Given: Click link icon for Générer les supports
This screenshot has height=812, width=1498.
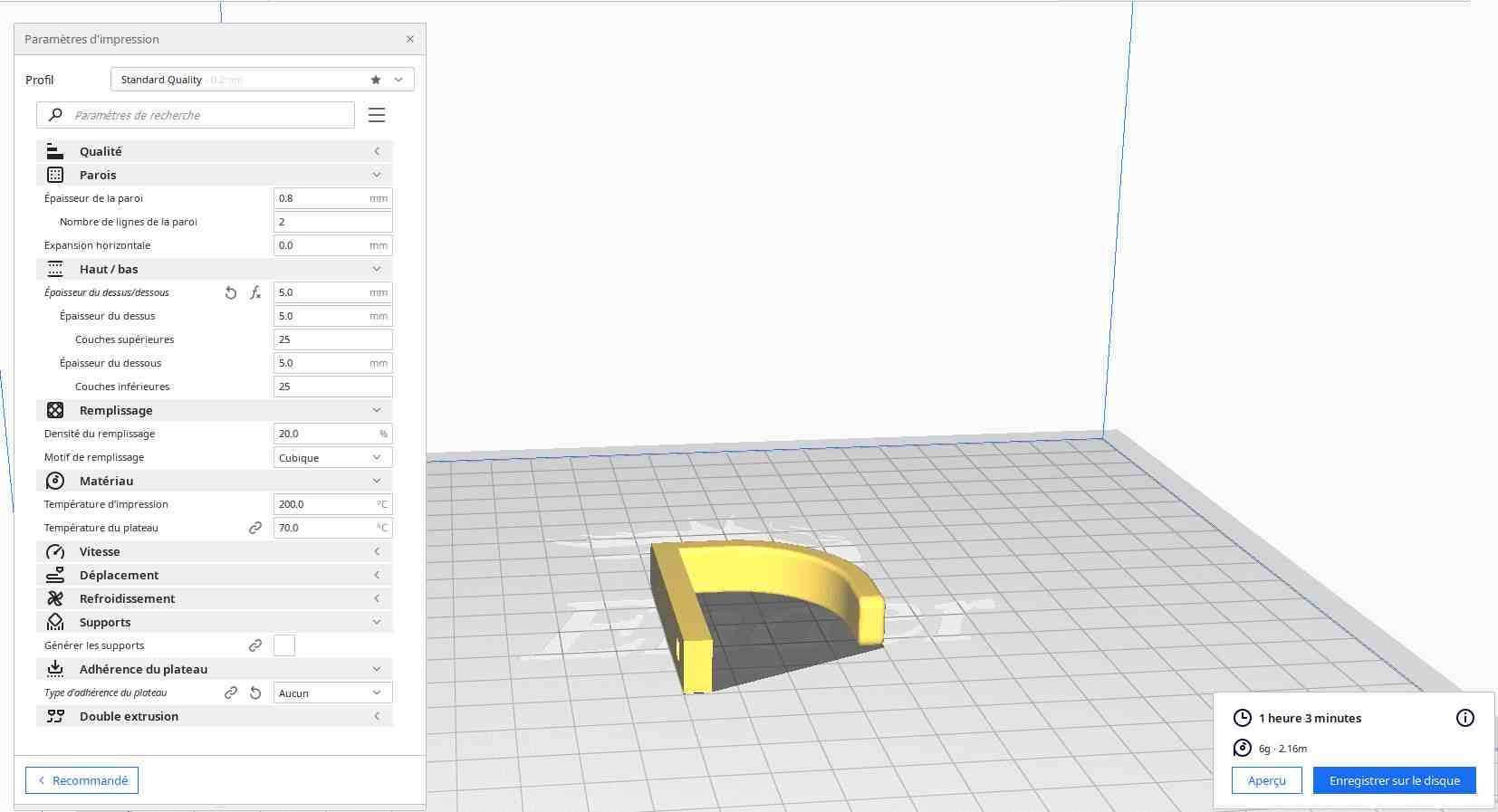Looking at the screenshot, I should coord(255,645).
